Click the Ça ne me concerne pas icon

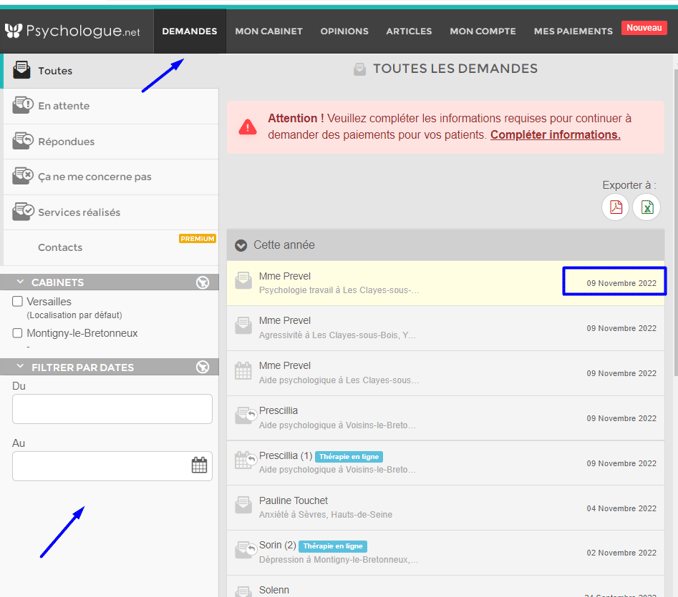(23, 176)
